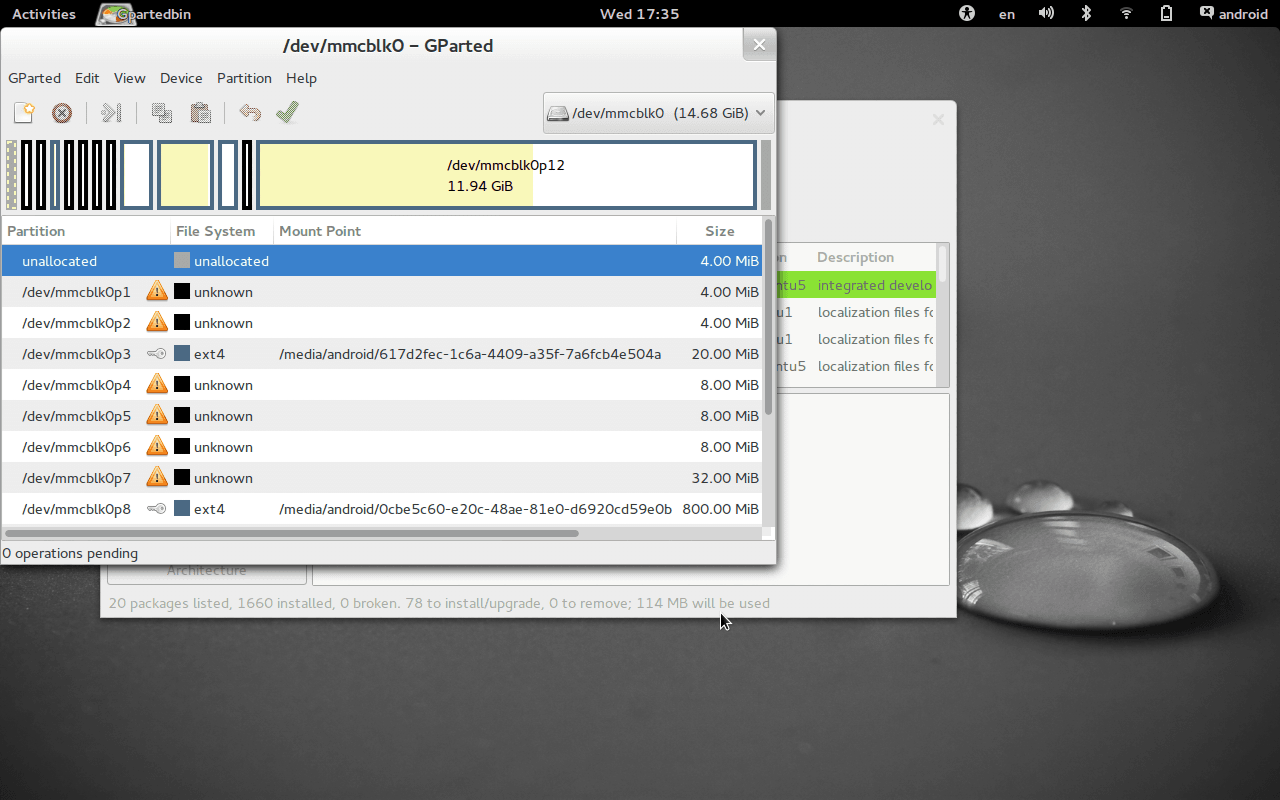Viewport: 1280px width, 800px height.
Task: Open the View menu
Action: 129,78
